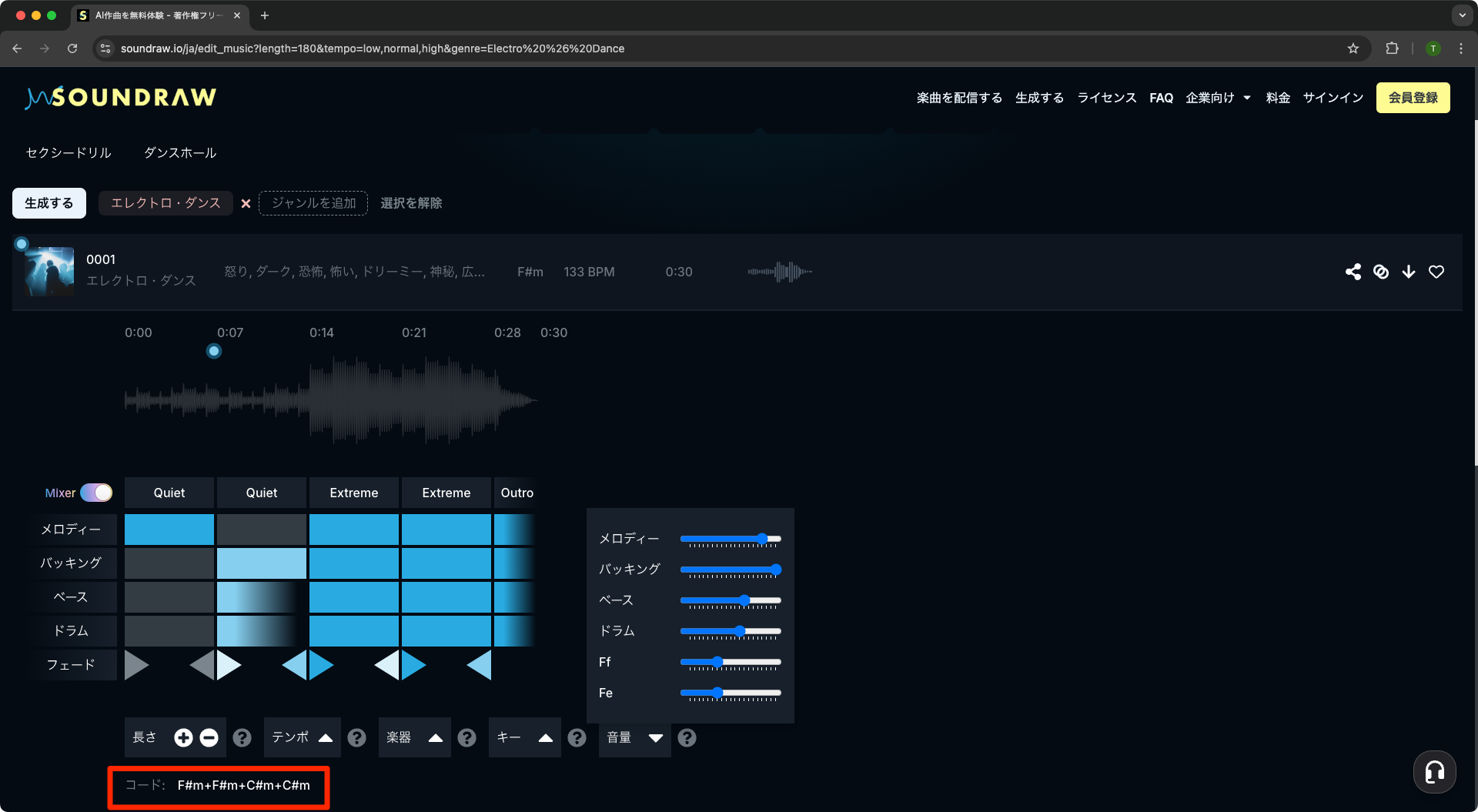Open help icon next to 音量

coord(687,738)
